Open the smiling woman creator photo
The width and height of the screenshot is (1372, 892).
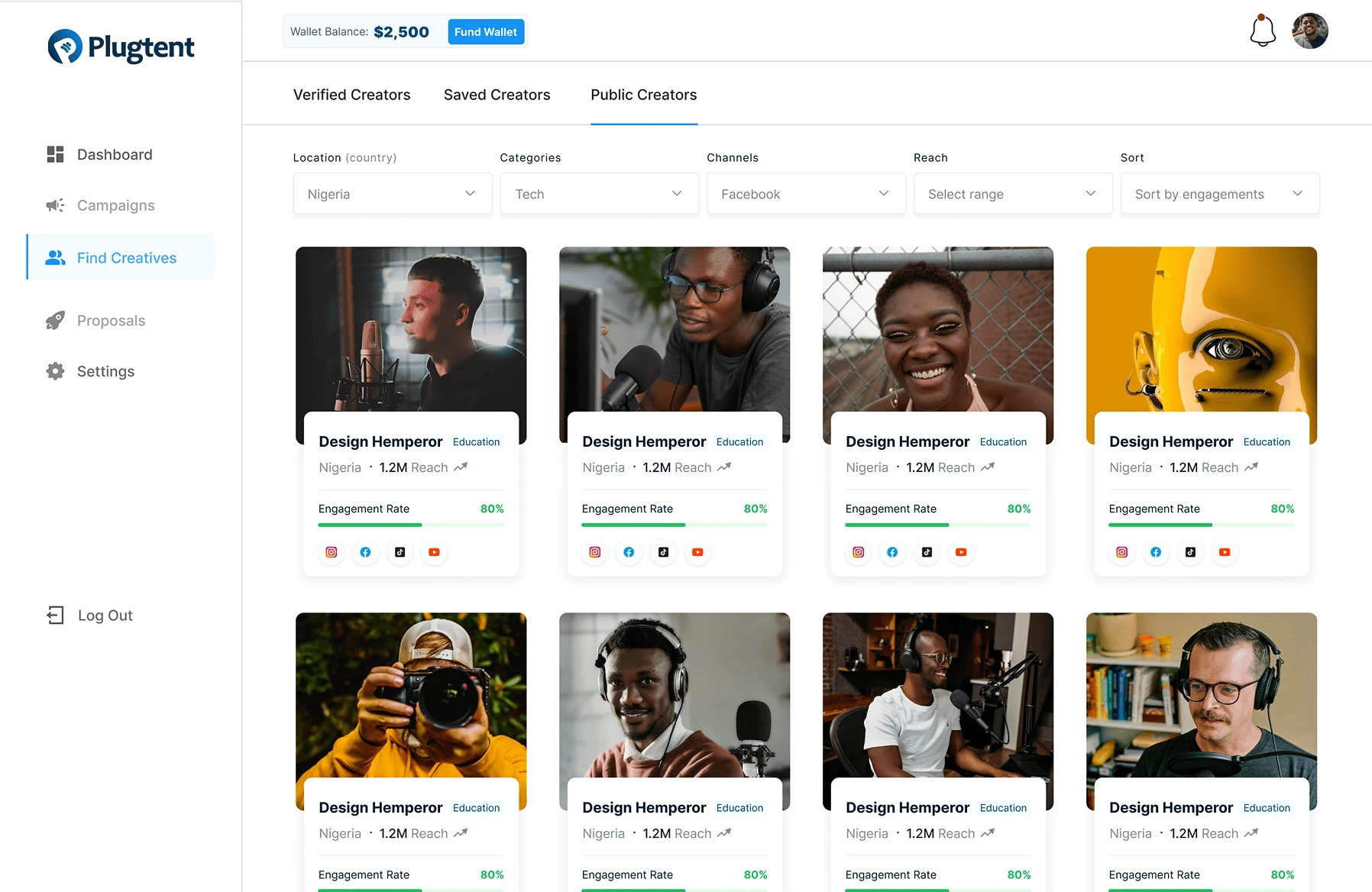(938, 329)
